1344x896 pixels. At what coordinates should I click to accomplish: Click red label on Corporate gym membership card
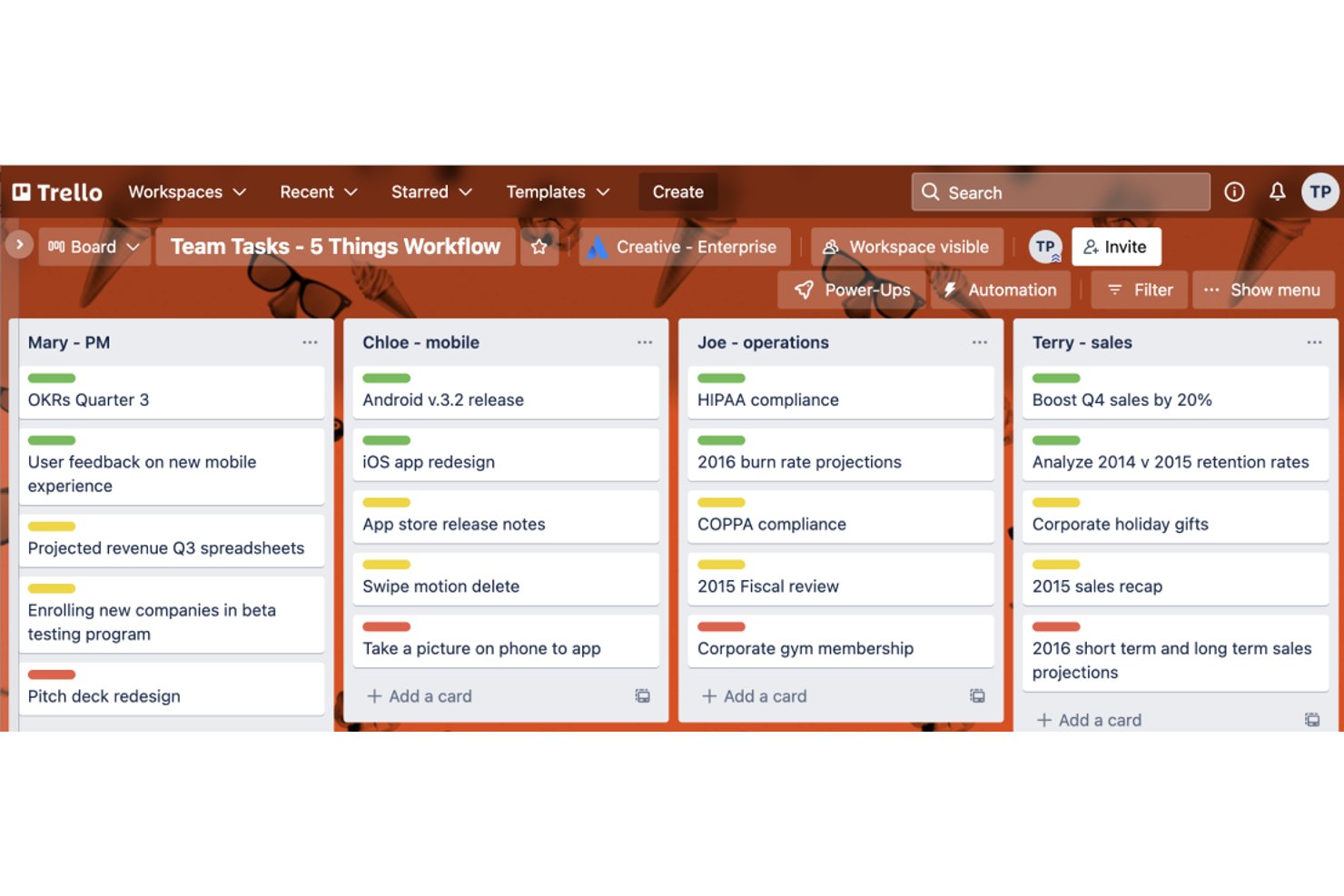tap(721, 626)
